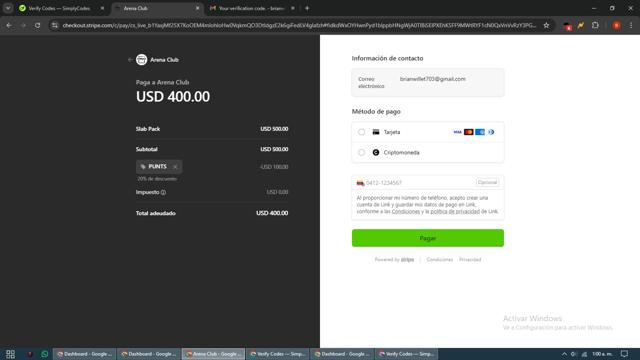Open Chrome's three-dot menu
Image resolution: width=640 pixels, height=360 pixels.
point(631,25)
